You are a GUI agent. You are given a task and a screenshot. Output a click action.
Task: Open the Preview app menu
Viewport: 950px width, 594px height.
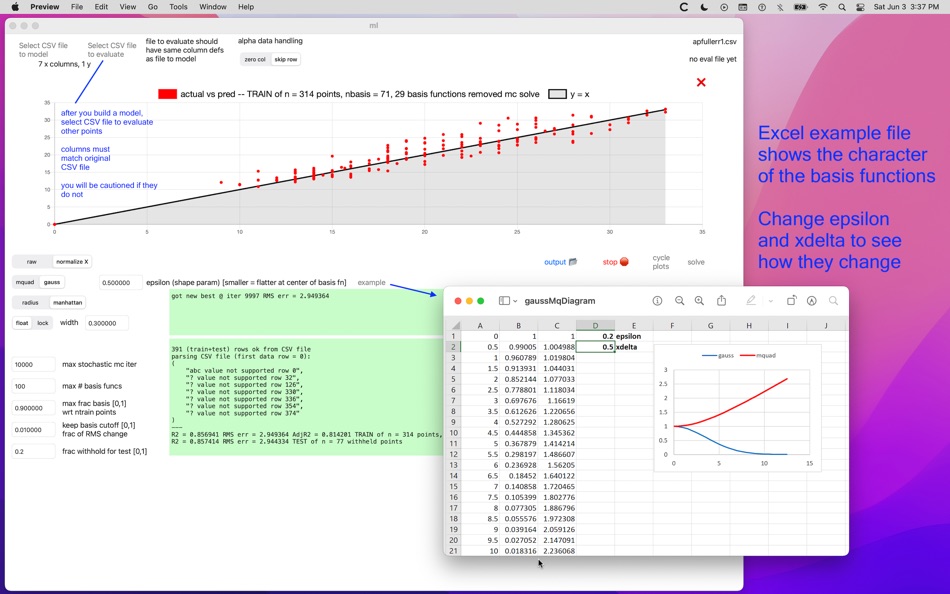tap(45, 7)
